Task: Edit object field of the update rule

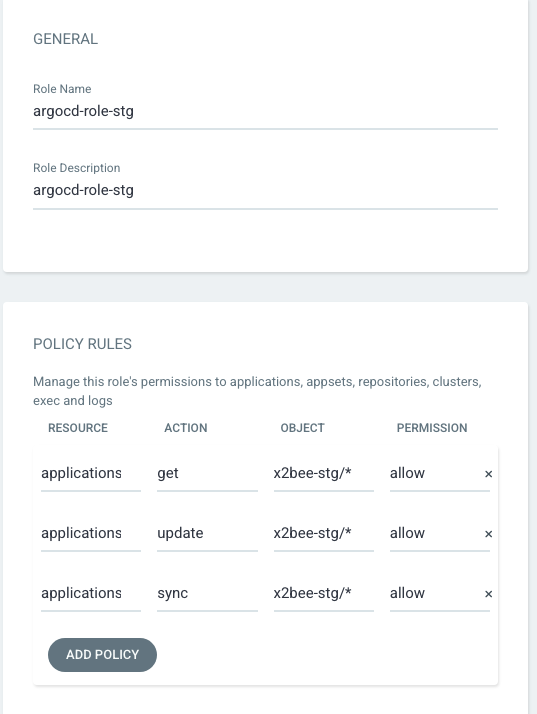Action: (x=323, y=533)
